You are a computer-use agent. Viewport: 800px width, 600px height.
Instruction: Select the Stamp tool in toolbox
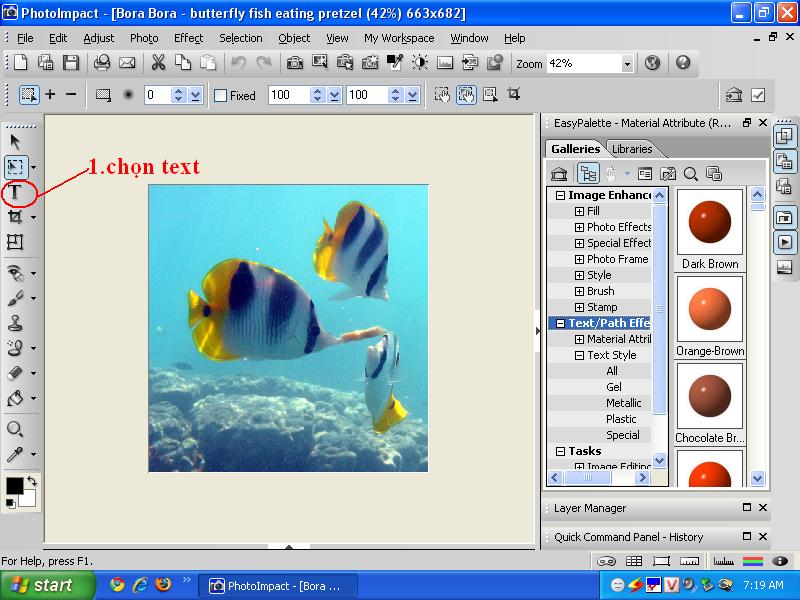[15, 322]
